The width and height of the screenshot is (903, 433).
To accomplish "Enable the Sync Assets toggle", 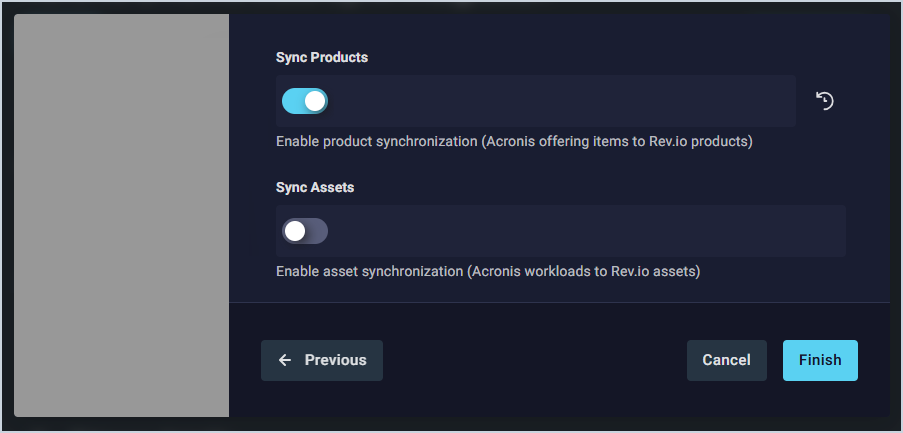I will pyautogui.click(x=305, y=232).
